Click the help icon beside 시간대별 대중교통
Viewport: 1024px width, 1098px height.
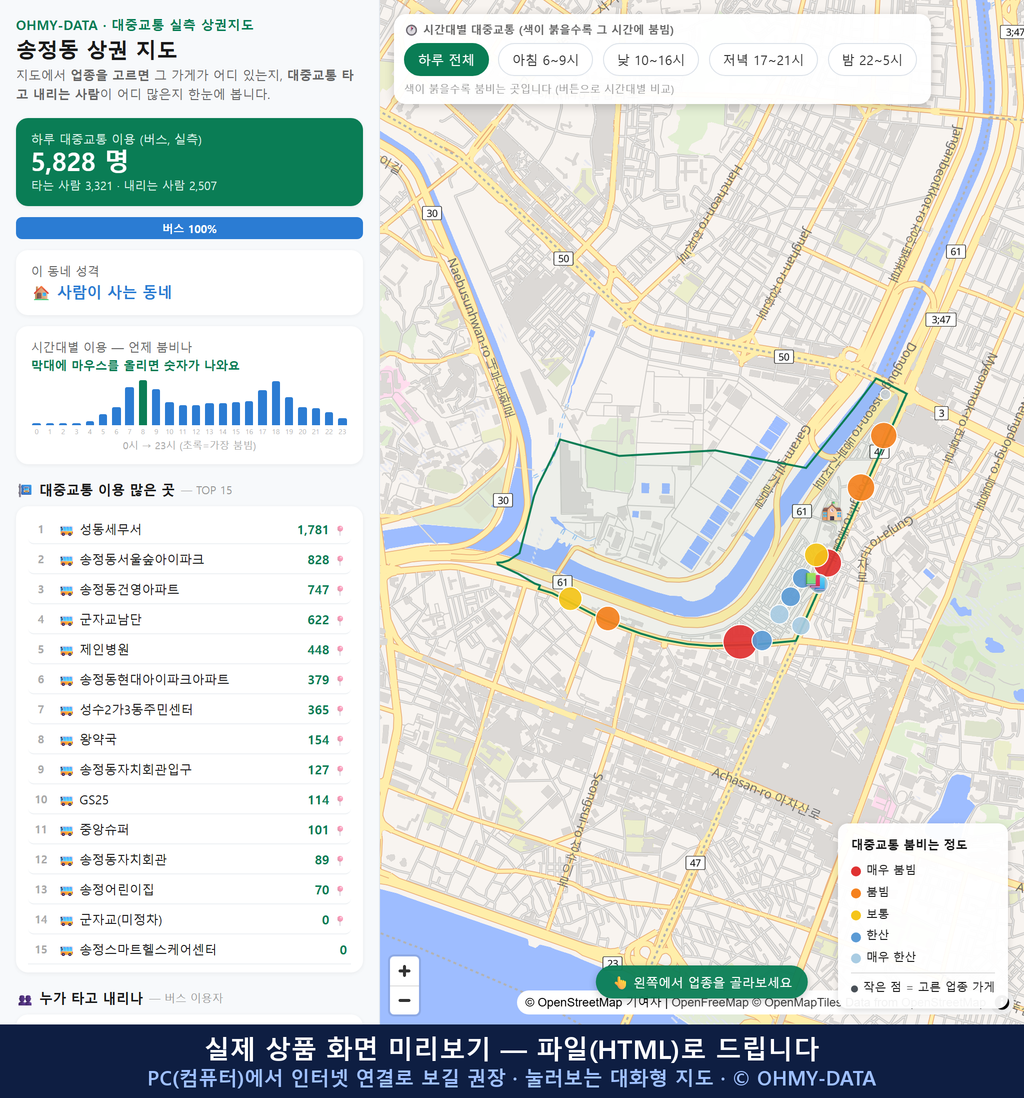click(x=411, y=30)
